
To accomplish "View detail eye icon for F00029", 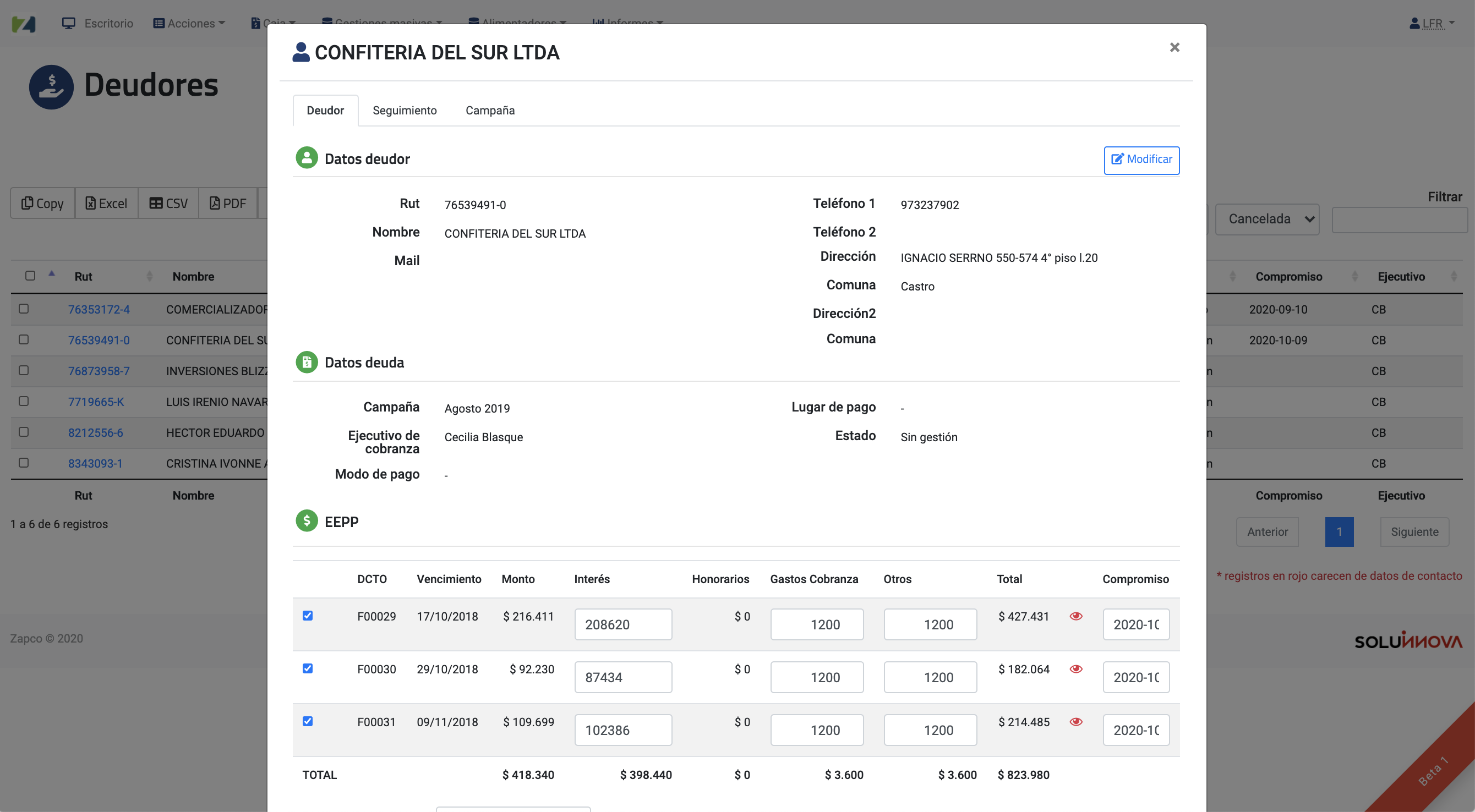I will coord(1076,616).
